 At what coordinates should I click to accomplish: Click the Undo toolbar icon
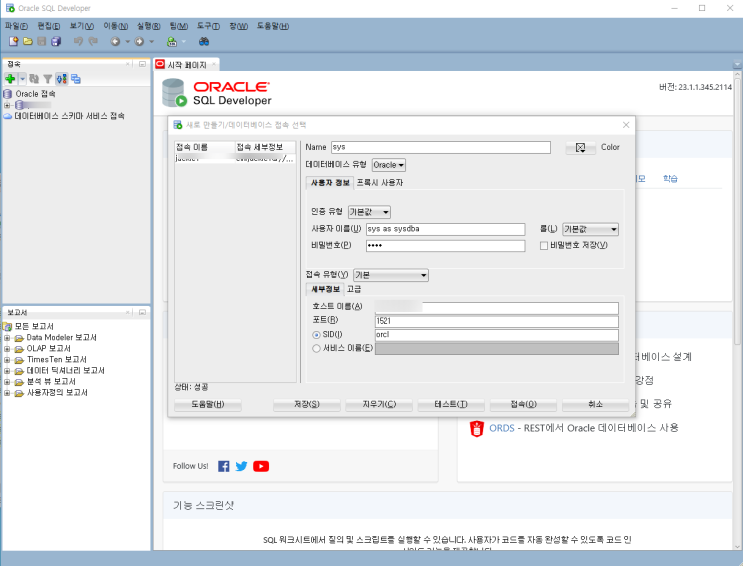[x=79, y=41]
